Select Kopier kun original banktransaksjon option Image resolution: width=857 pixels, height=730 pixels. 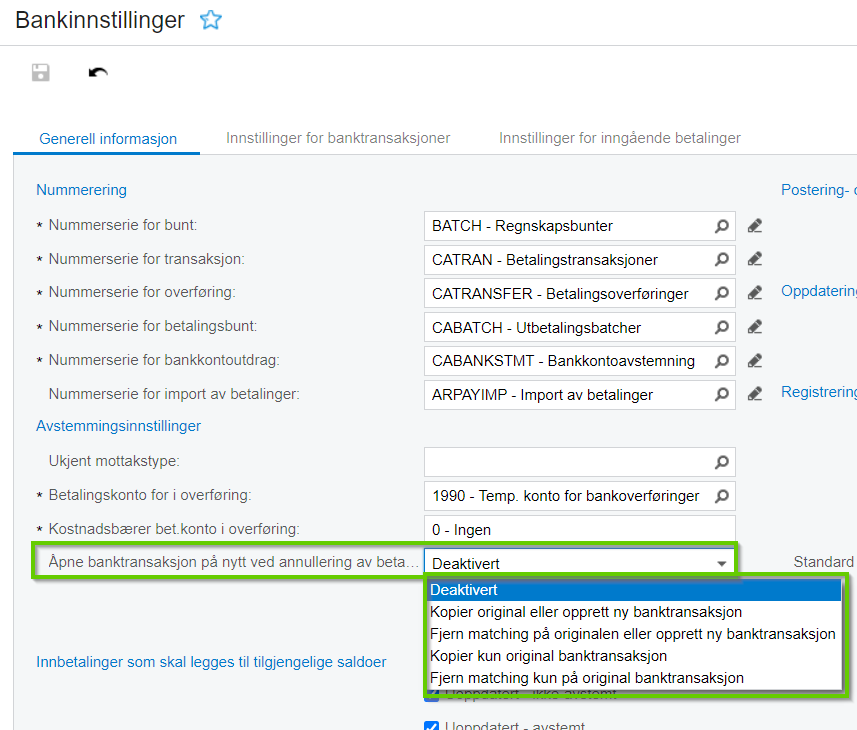(x=548, y=656)
